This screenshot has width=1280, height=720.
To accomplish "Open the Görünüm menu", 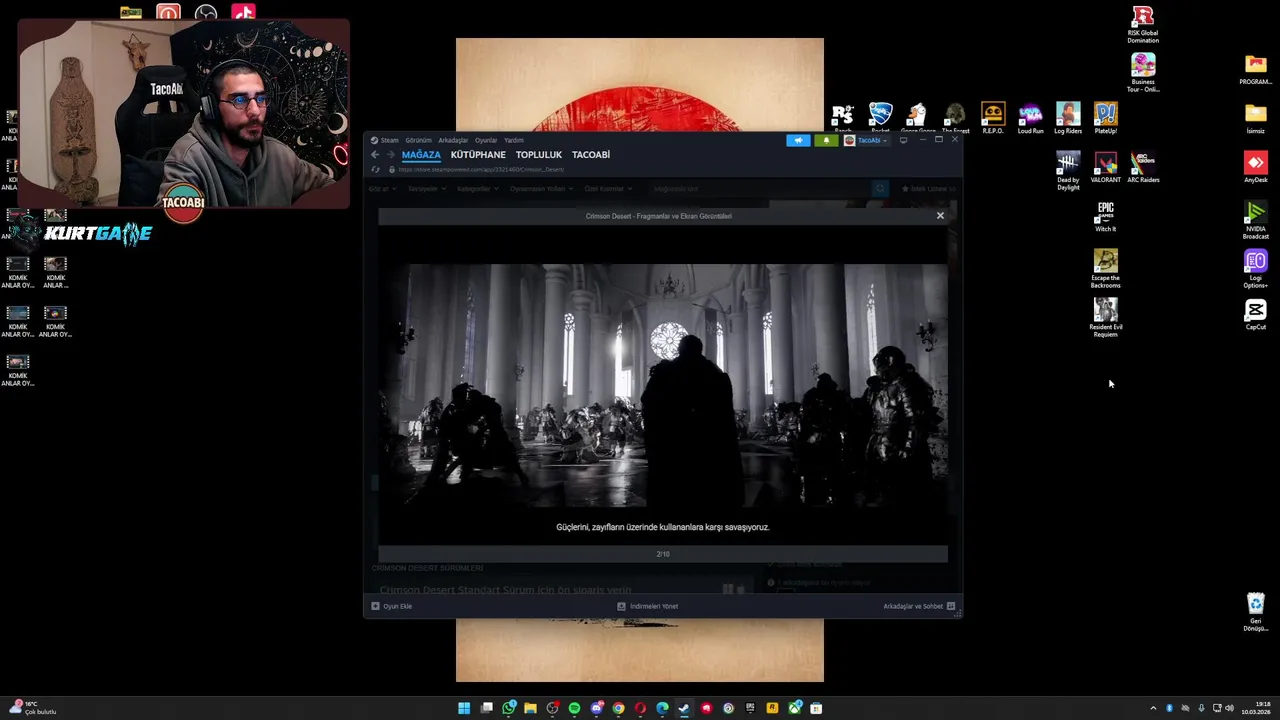I will coord(418,140).
